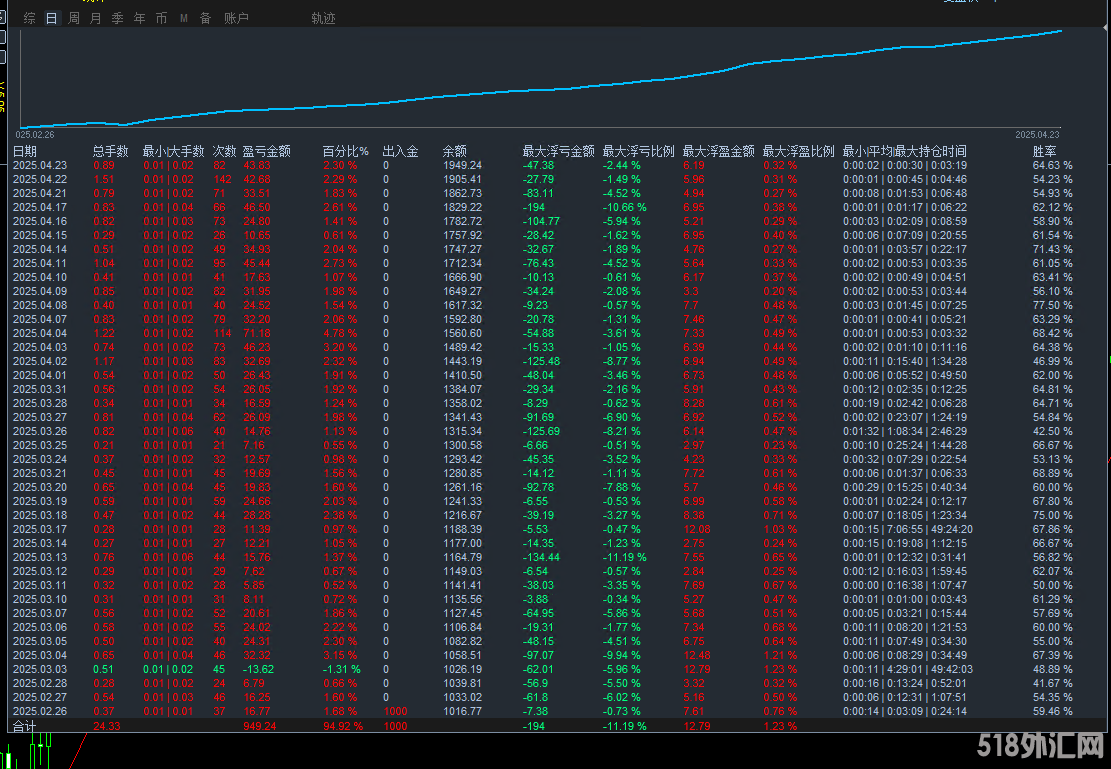Select the 年 yearly tab
Viewport: 1111px width, 769px height.
click(140, 18)
